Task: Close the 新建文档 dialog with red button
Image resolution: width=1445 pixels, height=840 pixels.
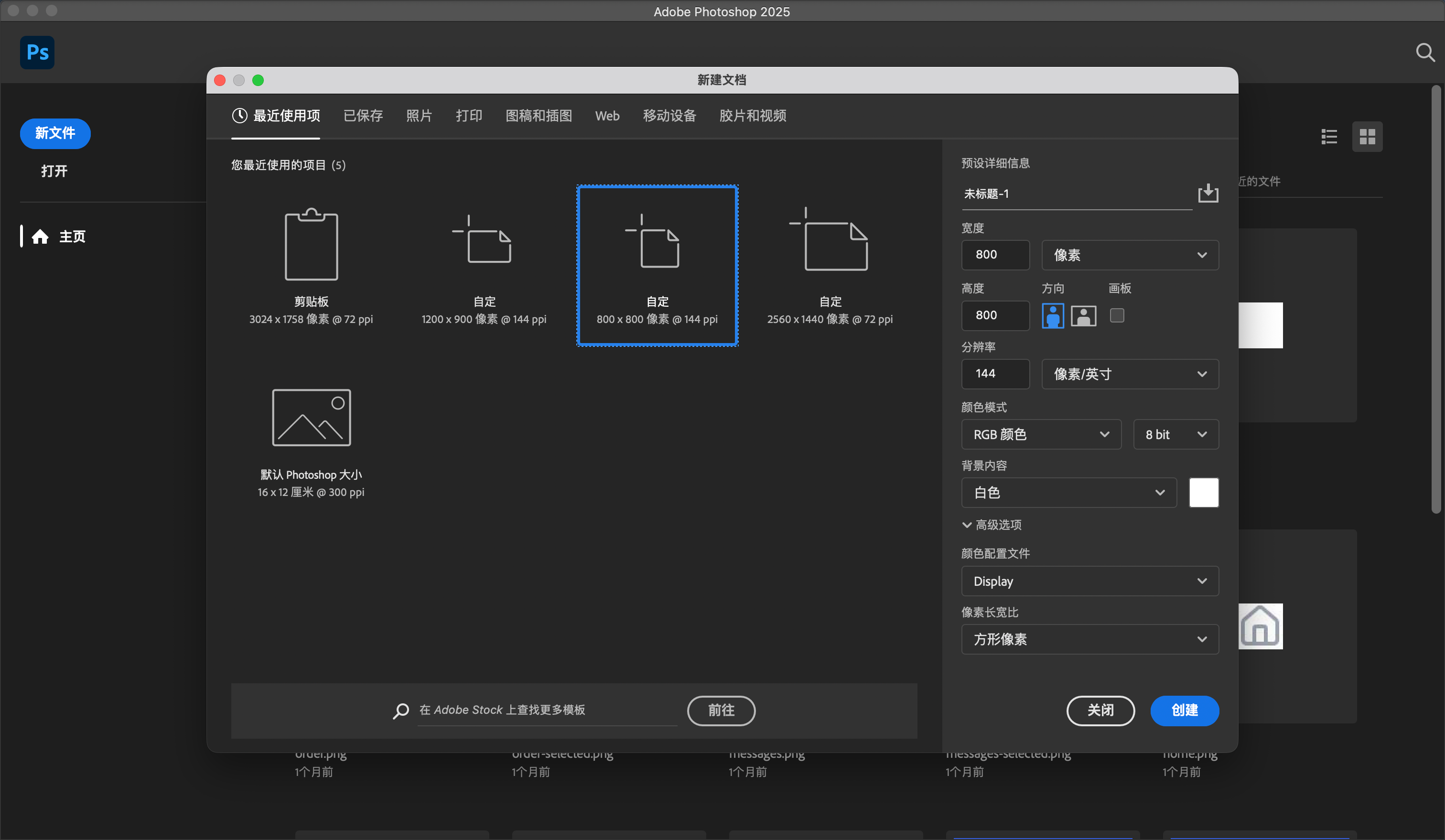Action: tap(220, 80)
